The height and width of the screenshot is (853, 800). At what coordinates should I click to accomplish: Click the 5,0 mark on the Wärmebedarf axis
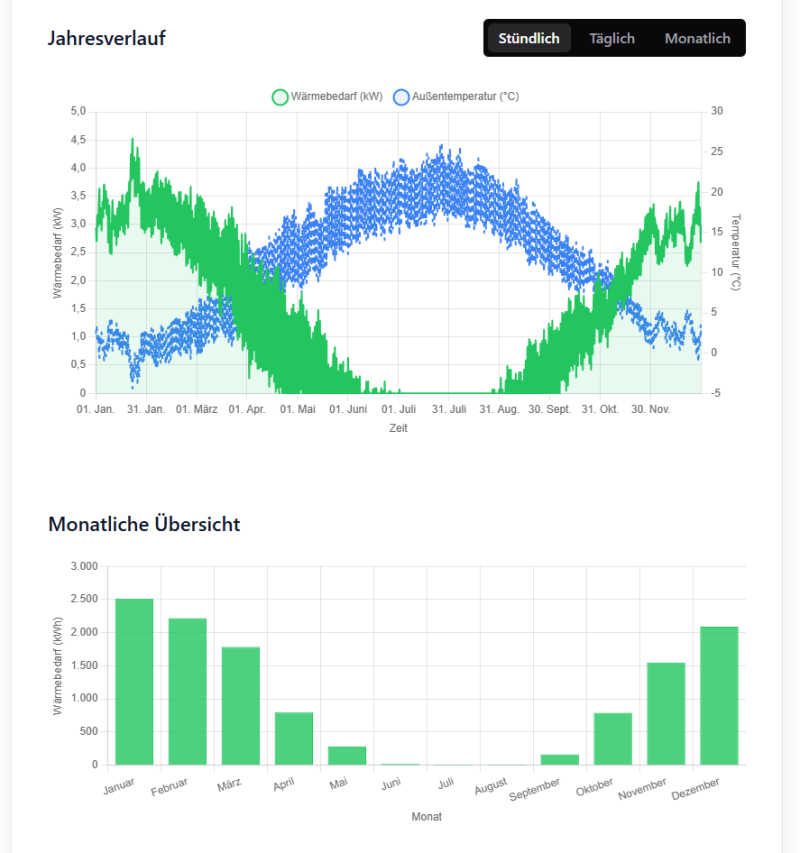77,111
